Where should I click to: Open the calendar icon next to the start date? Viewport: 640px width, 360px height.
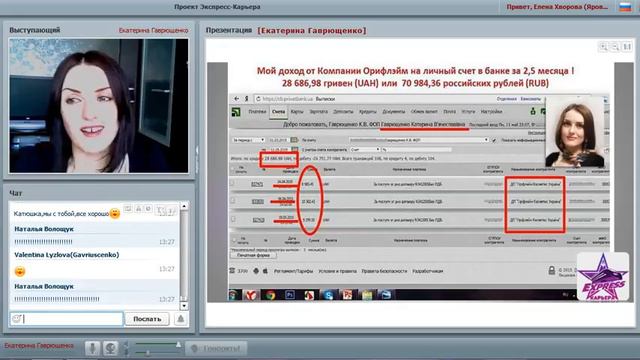294,140
